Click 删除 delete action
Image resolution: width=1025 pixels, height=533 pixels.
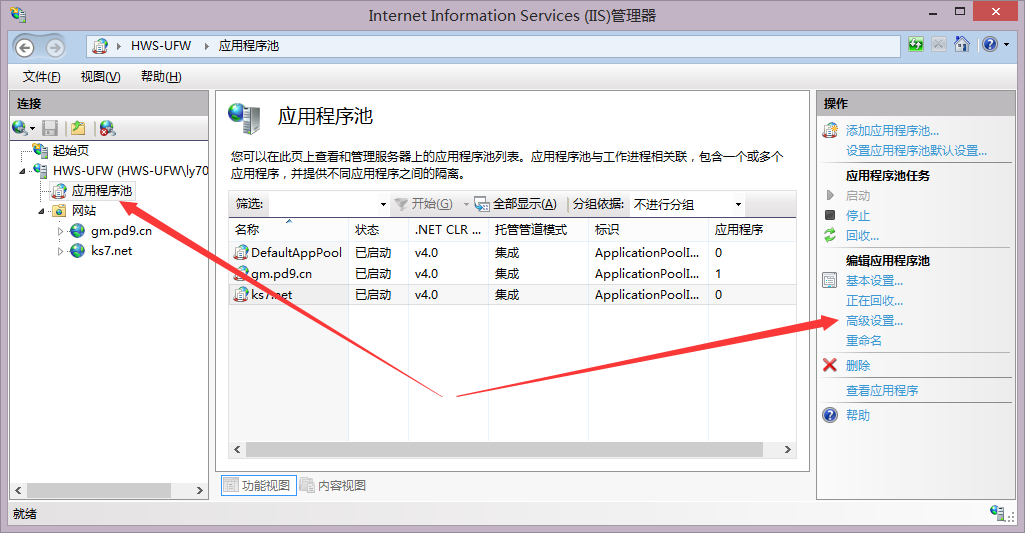858,366
